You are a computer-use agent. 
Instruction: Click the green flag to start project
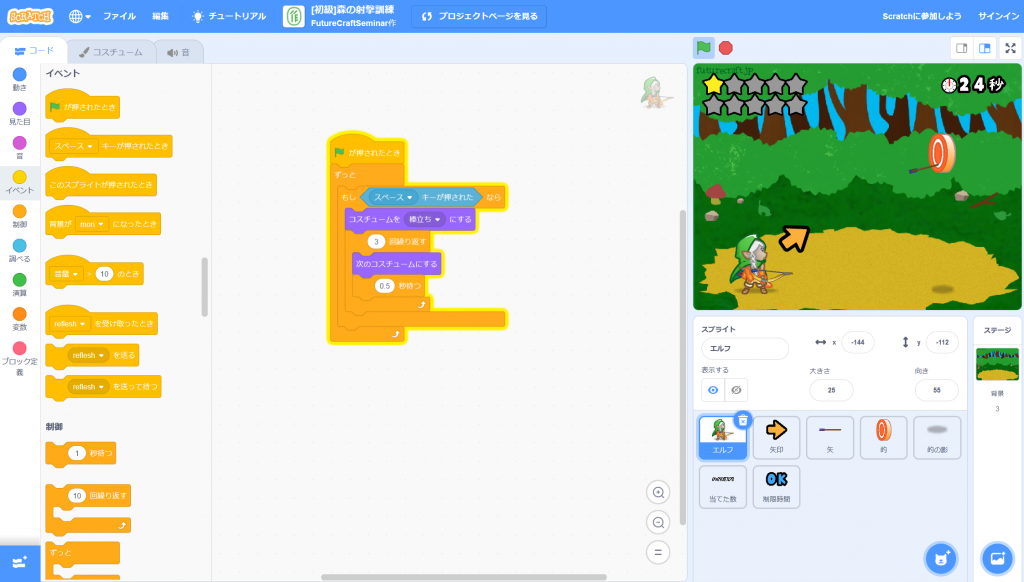click(704, 47)
